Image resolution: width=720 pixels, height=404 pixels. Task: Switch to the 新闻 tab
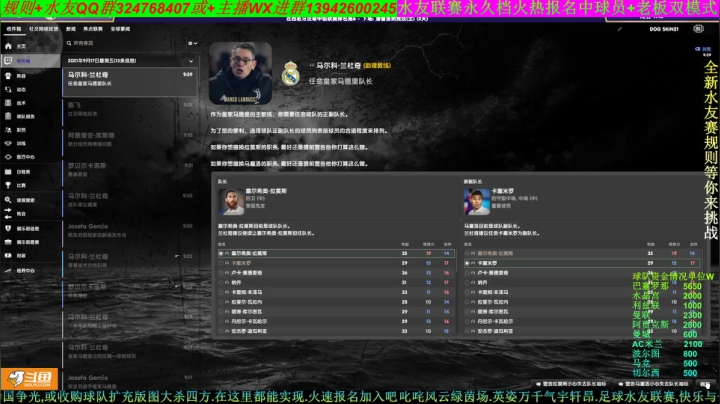pos(71,29)
